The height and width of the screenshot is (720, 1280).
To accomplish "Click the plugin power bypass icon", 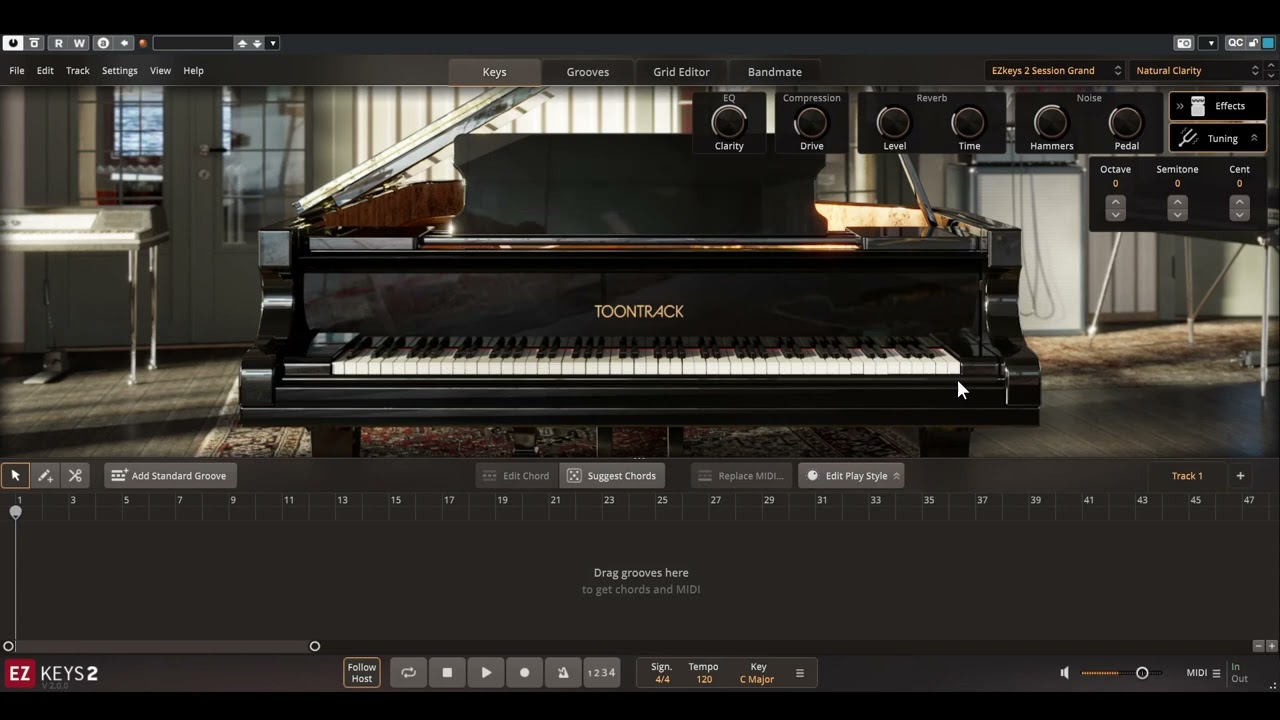I will pyautogui.click(x=13, y=43).
